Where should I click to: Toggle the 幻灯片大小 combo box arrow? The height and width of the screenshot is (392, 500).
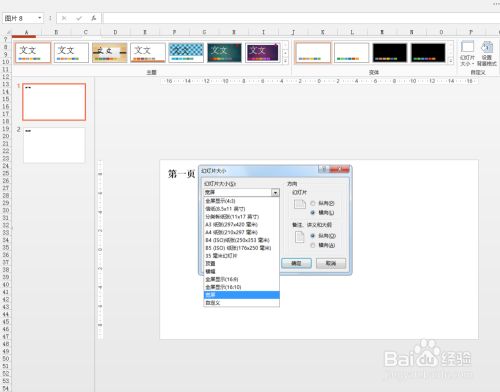(x=275, y=192)
